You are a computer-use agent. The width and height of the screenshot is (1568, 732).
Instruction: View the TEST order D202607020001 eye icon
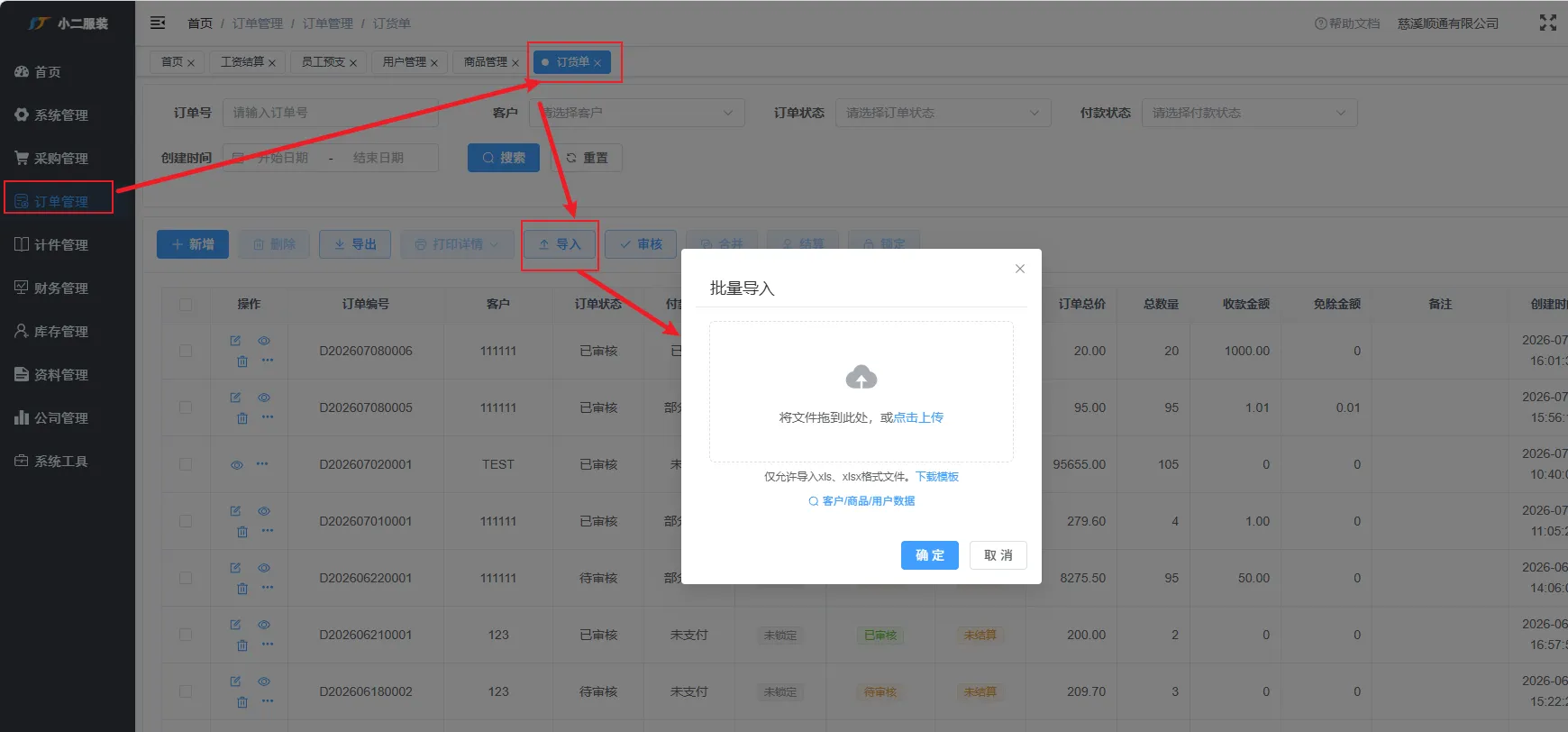point(237,465)
